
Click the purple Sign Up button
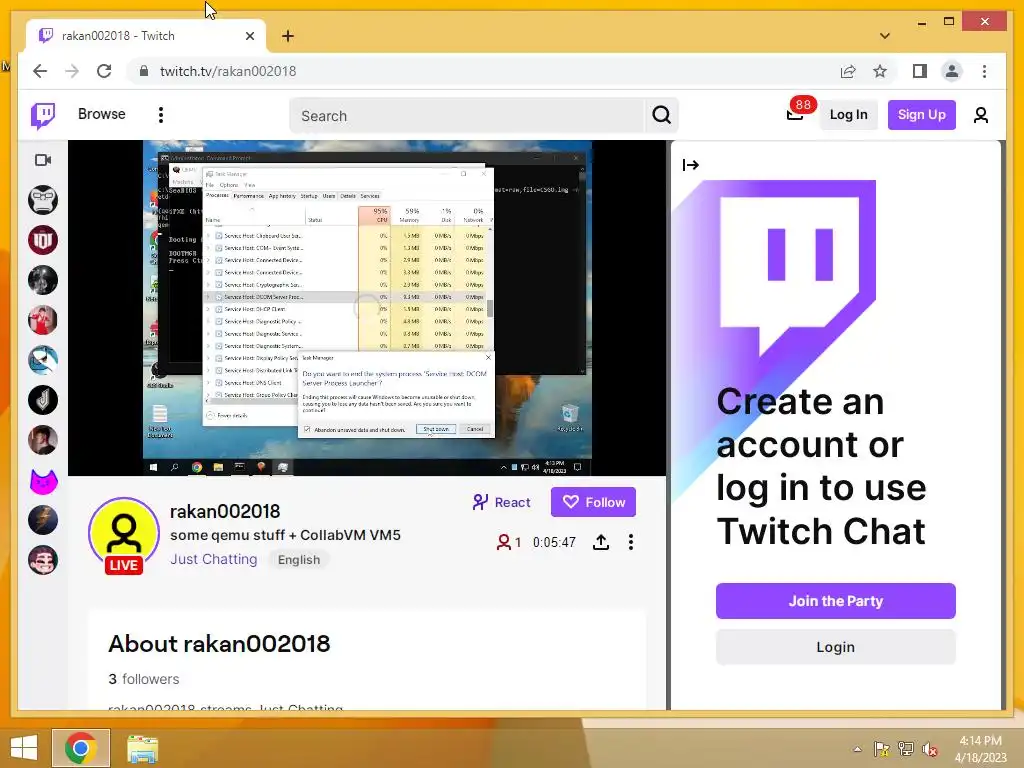click(921, 115)
